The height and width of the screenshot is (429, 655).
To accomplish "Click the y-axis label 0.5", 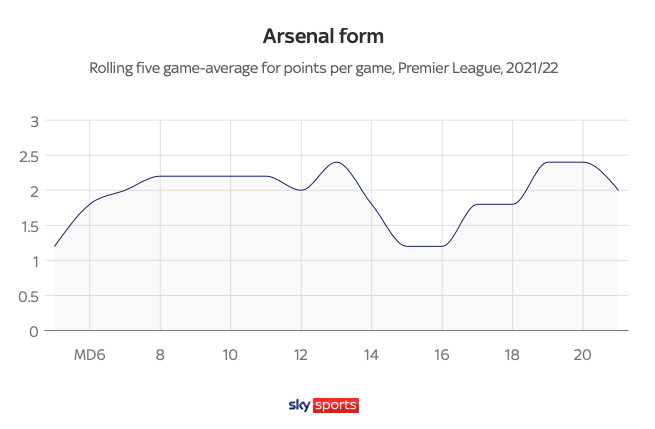I will coord(28,296).
